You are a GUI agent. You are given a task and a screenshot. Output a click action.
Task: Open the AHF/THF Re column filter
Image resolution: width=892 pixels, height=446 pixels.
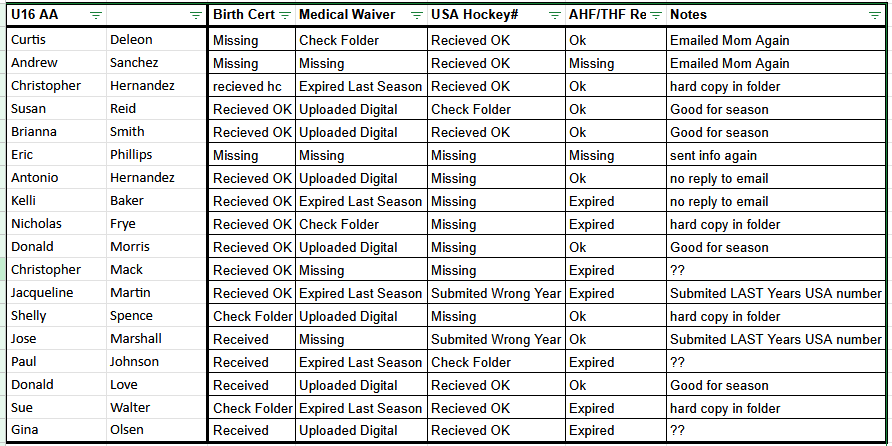click(x=655, y=15)
